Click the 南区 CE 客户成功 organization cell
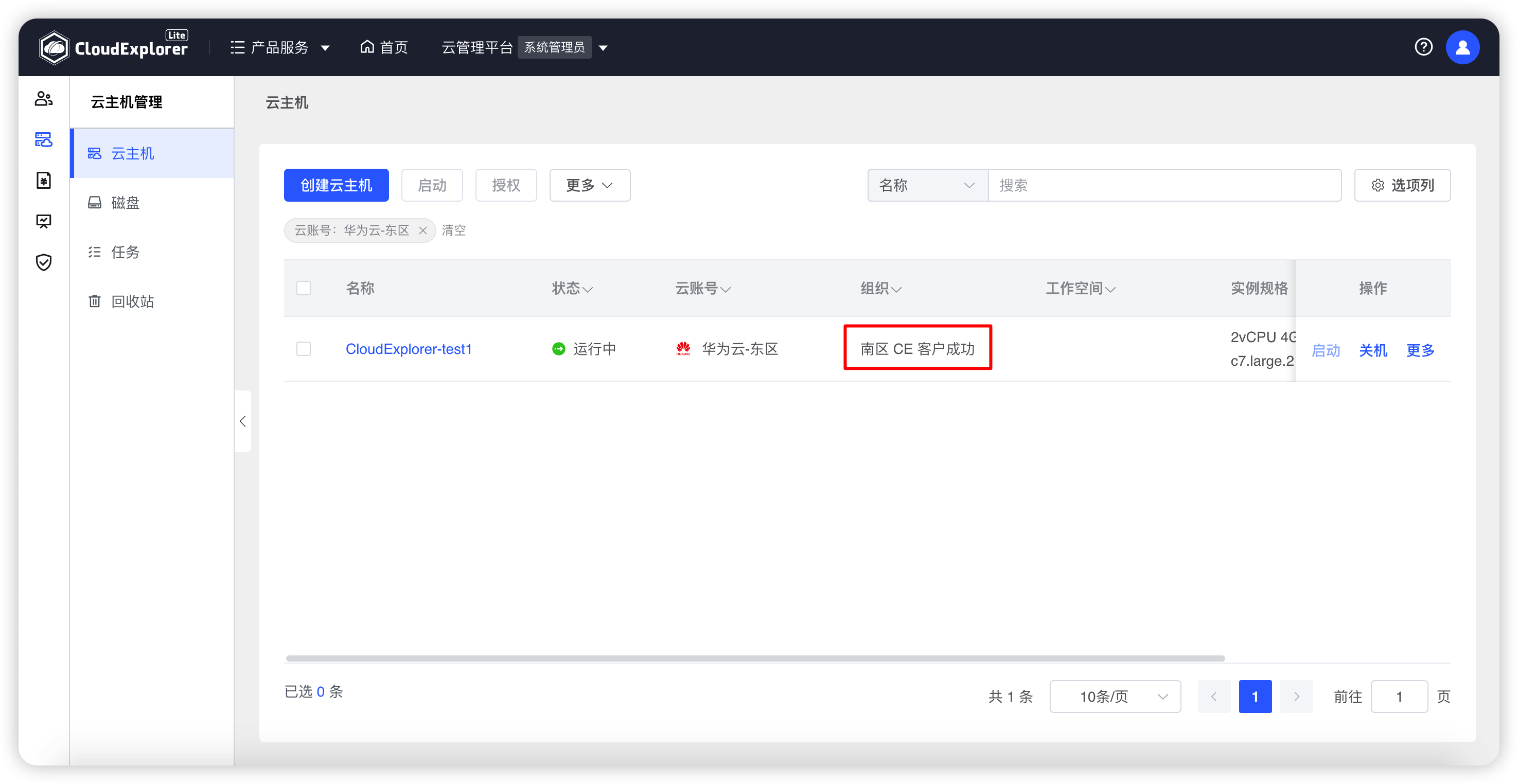The width and height of the screenshot is (1518, 784). pos(917,349)
